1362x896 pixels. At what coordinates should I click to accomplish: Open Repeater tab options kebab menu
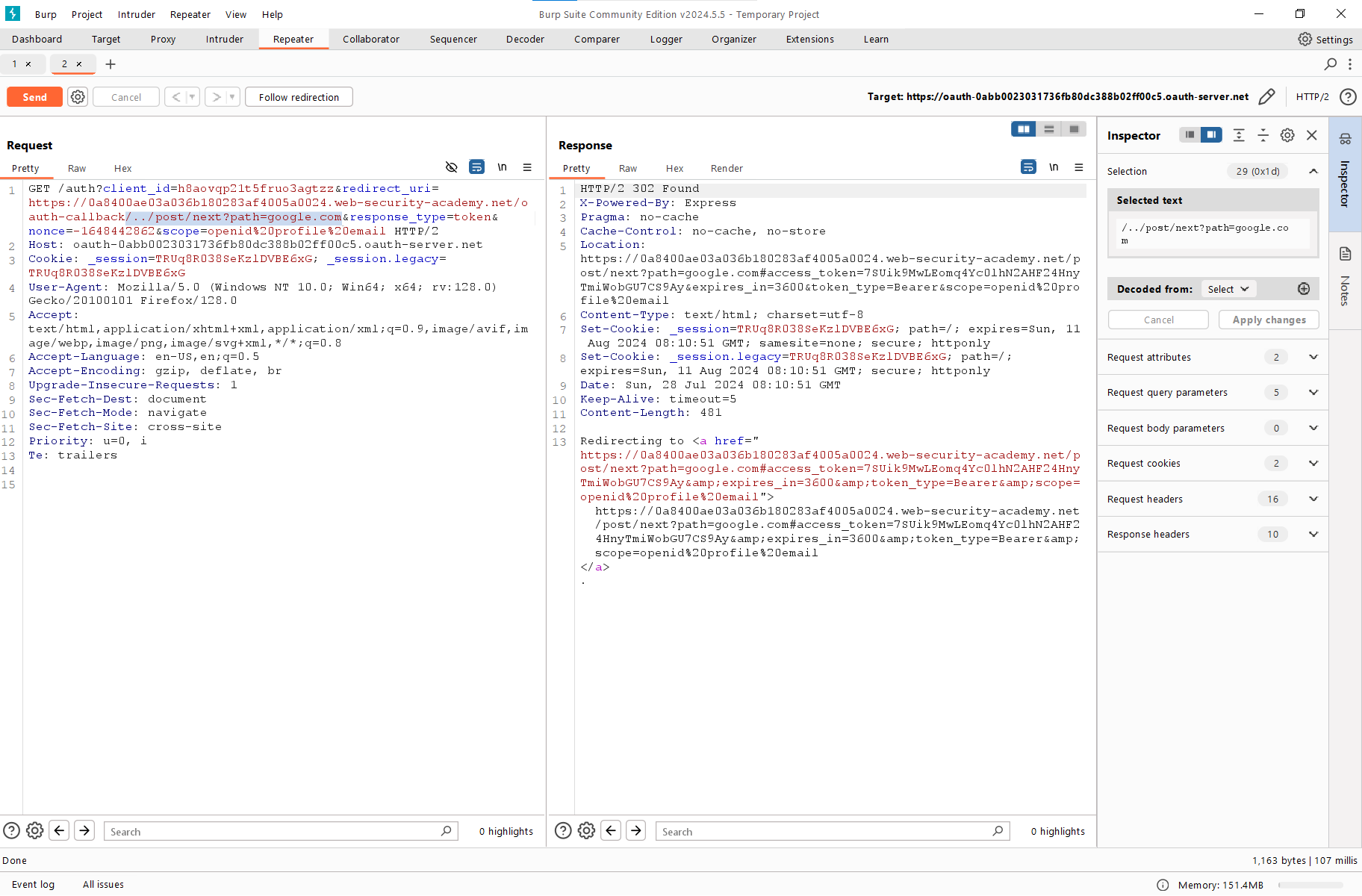tap(1350, 64)
